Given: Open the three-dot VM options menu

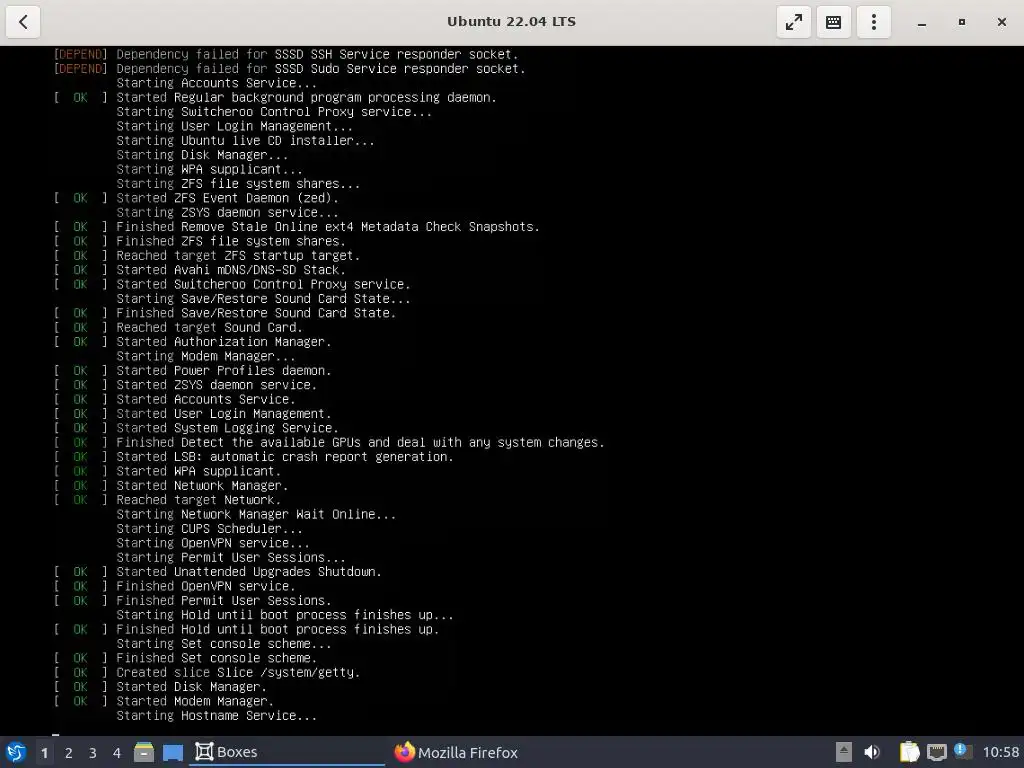Looking at the screenshot, I should pos(874,22).
